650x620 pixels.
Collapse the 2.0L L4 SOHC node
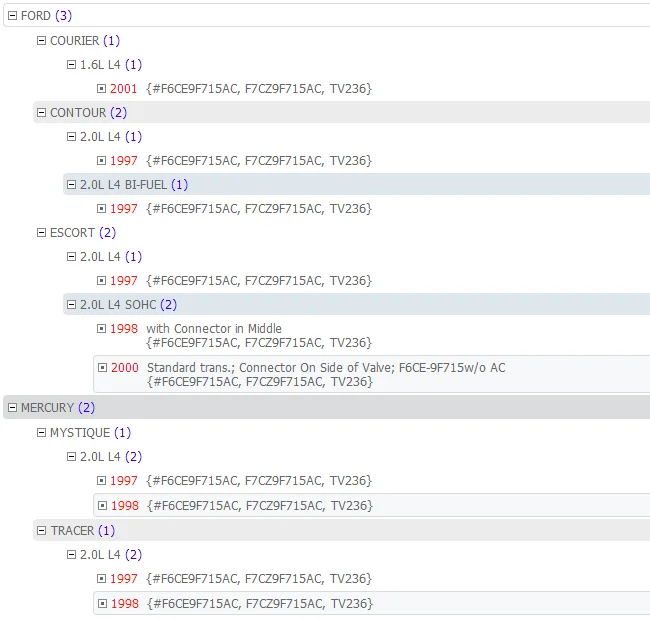[x=71, y=305]
